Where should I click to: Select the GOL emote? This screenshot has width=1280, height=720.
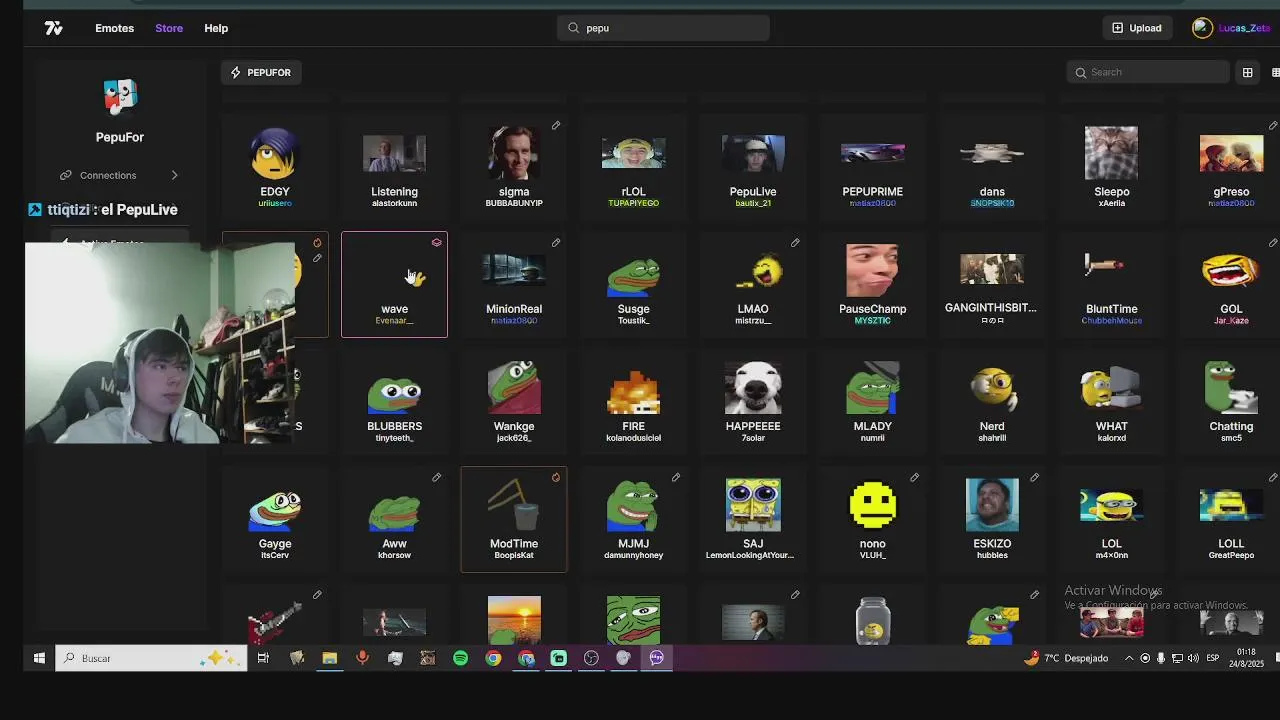point(1231,284)
